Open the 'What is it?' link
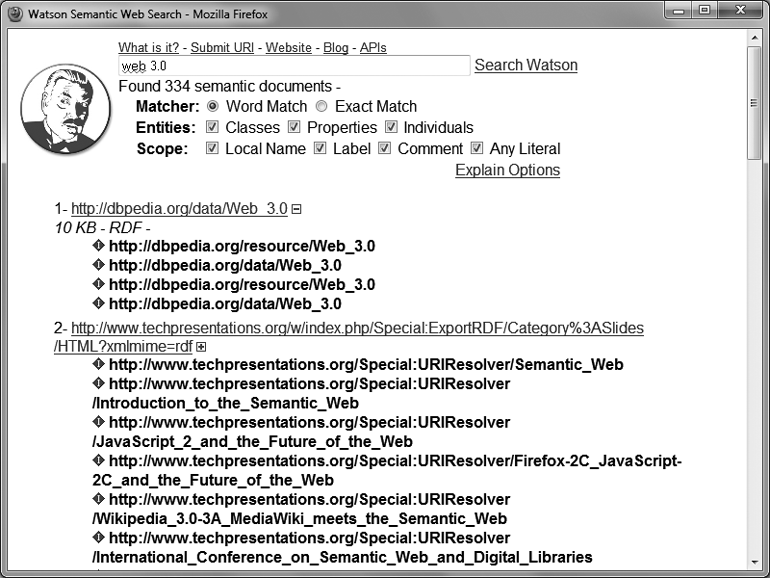 point(150,48)
